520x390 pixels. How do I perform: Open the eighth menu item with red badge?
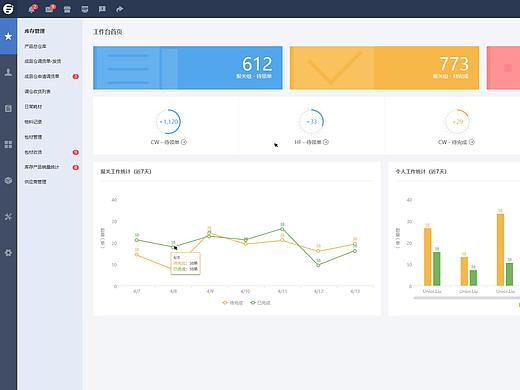tap(33, 152)
